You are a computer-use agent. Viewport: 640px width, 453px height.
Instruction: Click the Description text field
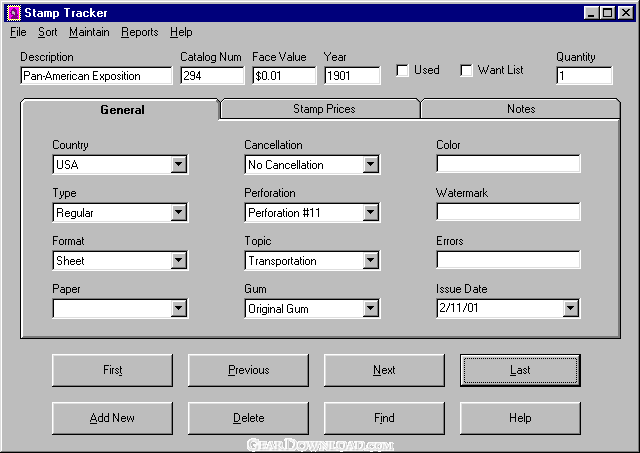point(95,76)
